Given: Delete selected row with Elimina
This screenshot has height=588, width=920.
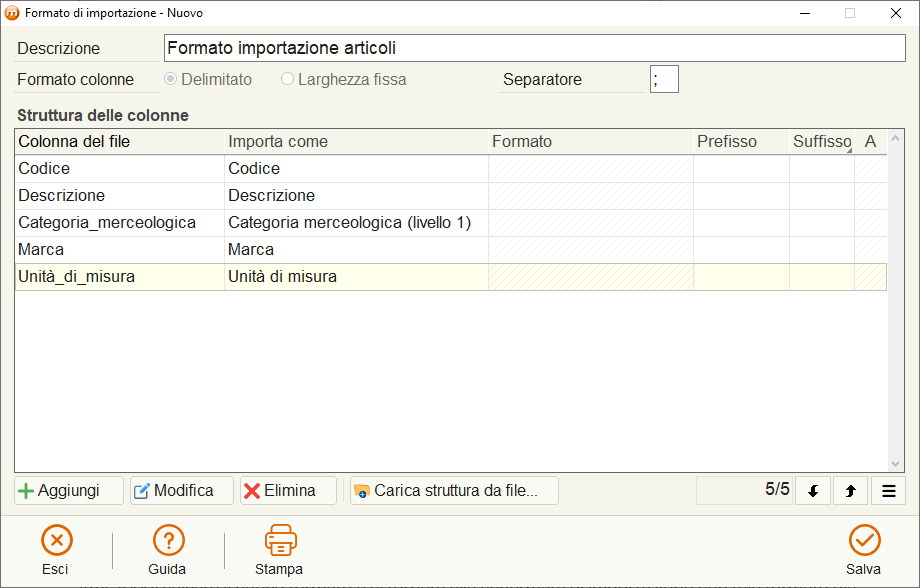Looking at the screenshot, I should [288, 491].
